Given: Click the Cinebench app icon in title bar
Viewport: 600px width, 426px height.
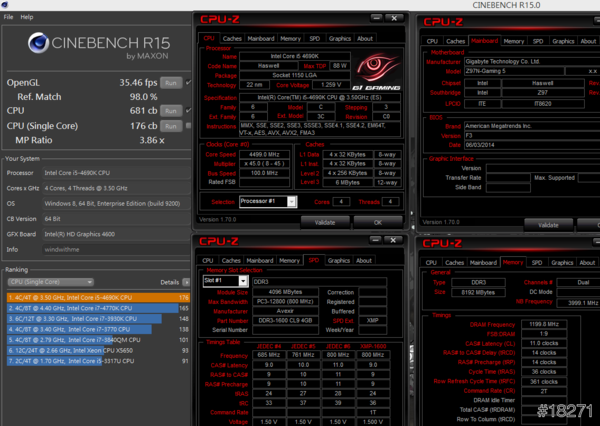Looking at the screenshot, I should [x=7, y=5].
